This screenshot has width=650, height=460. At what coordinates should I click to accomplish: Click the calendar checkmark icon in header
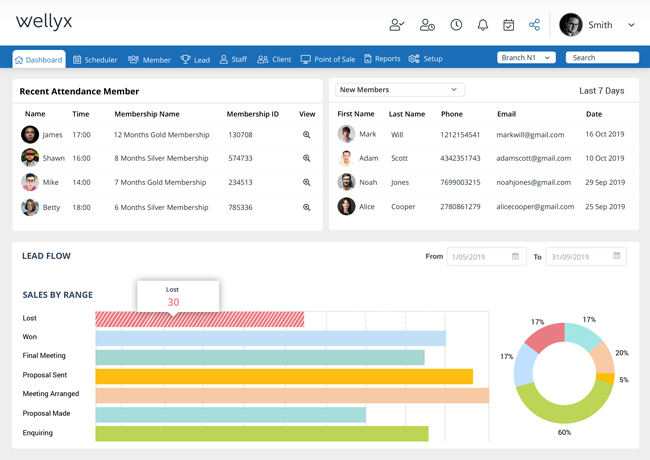coord(508,25)
